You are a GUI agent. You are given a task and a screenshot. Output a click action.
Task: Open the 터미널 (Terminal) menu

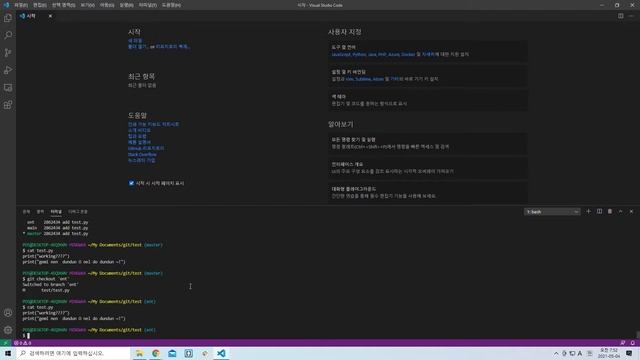(x=148, y=5)
